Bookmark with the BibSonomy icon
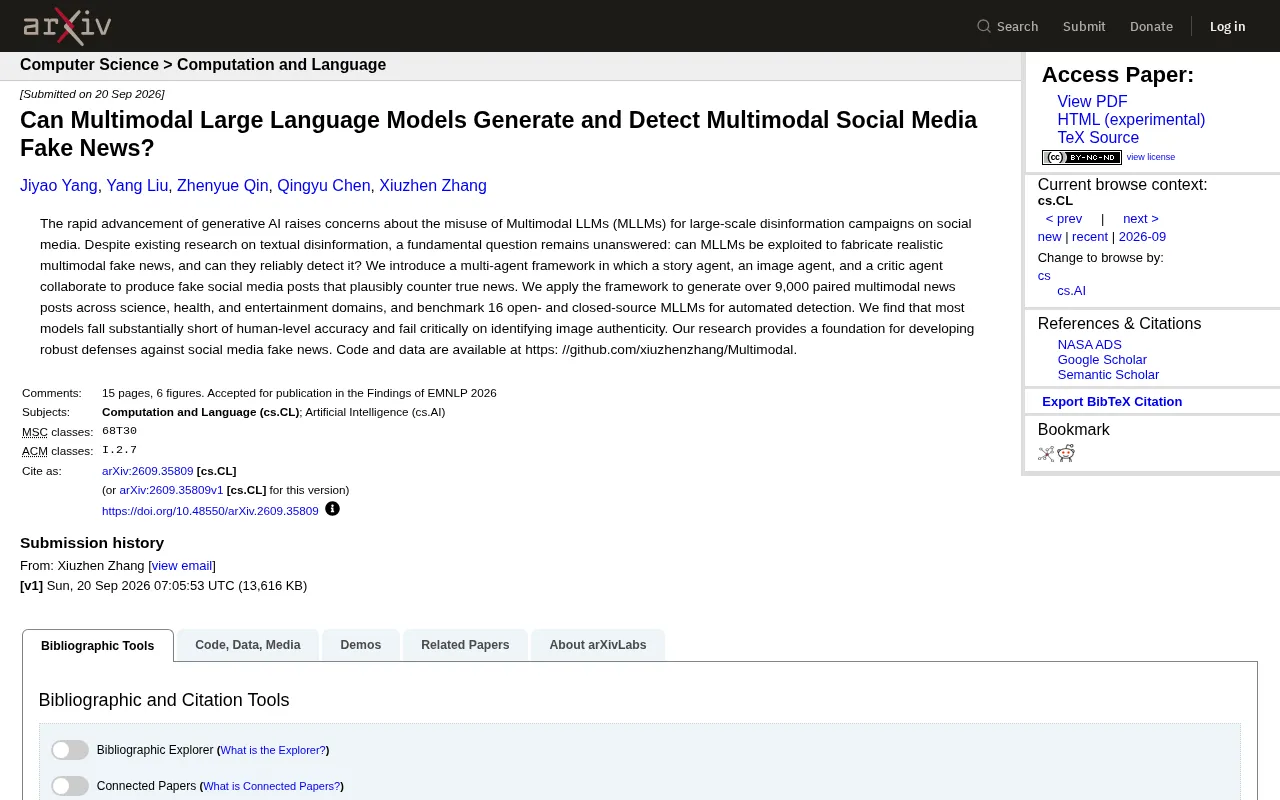 [1046, 453]
